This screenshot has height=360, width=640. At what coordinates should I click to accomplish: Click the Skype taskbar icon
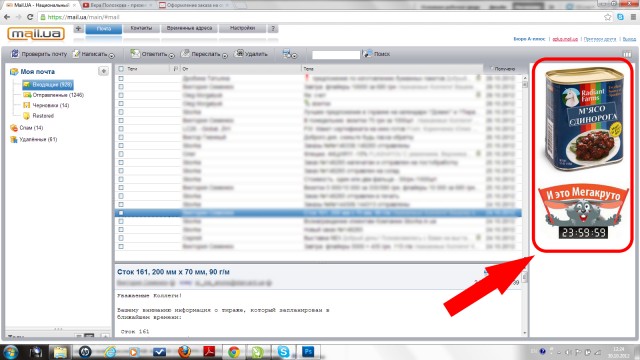[x=283, y=351]
